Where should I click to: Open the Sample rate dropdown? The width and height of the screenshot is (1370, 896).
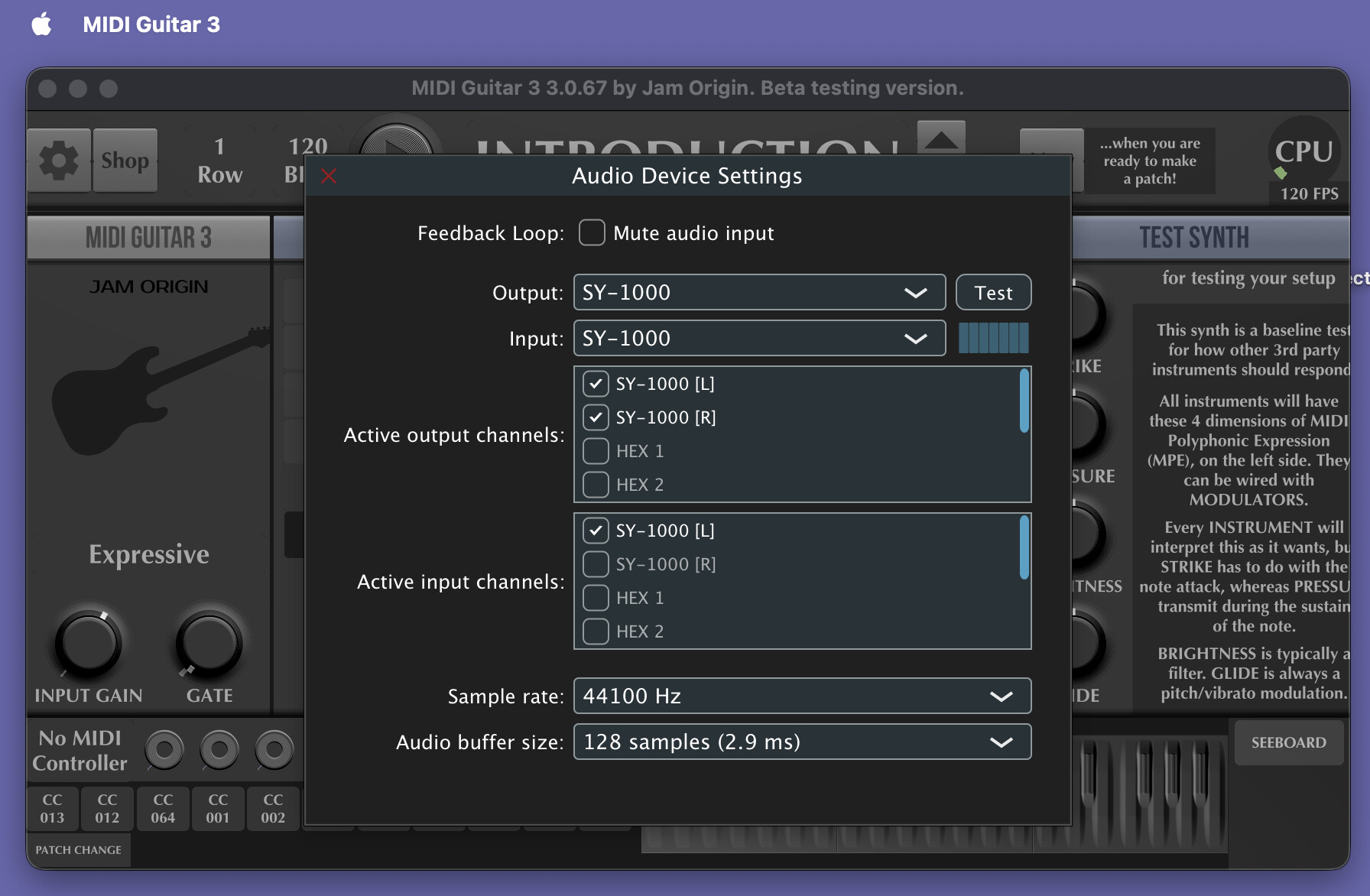(x=802, y=696)
